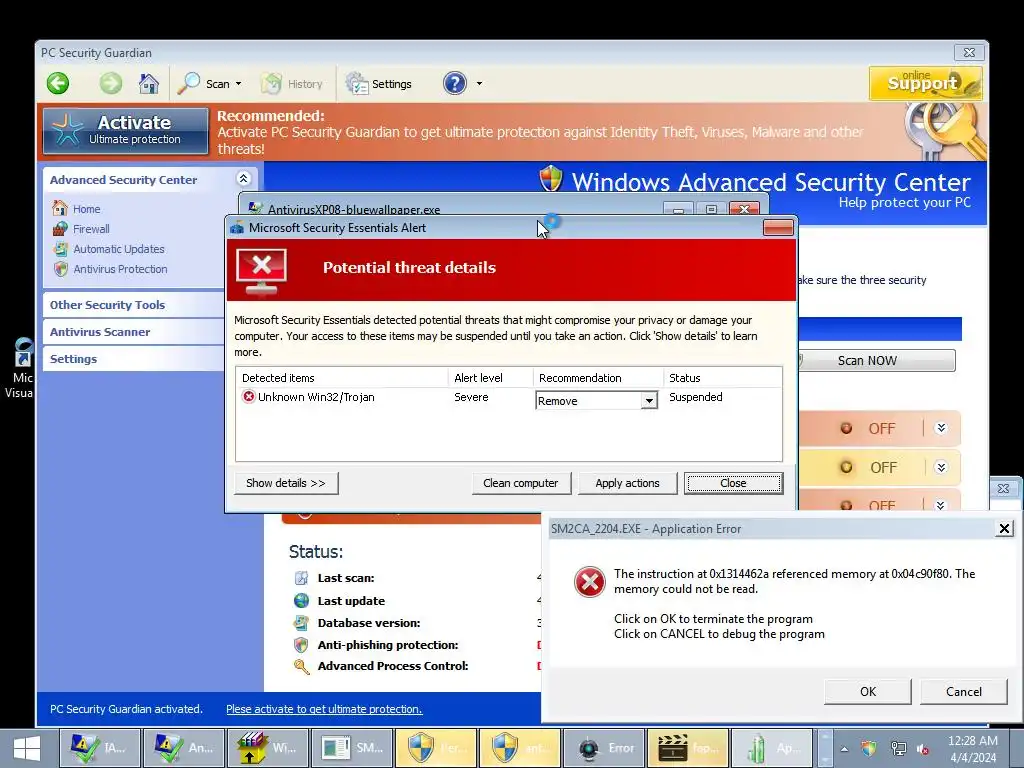Click the green Forward arrow in toolbar
The image size is (1024, 768).
click(x=110, y=84)
